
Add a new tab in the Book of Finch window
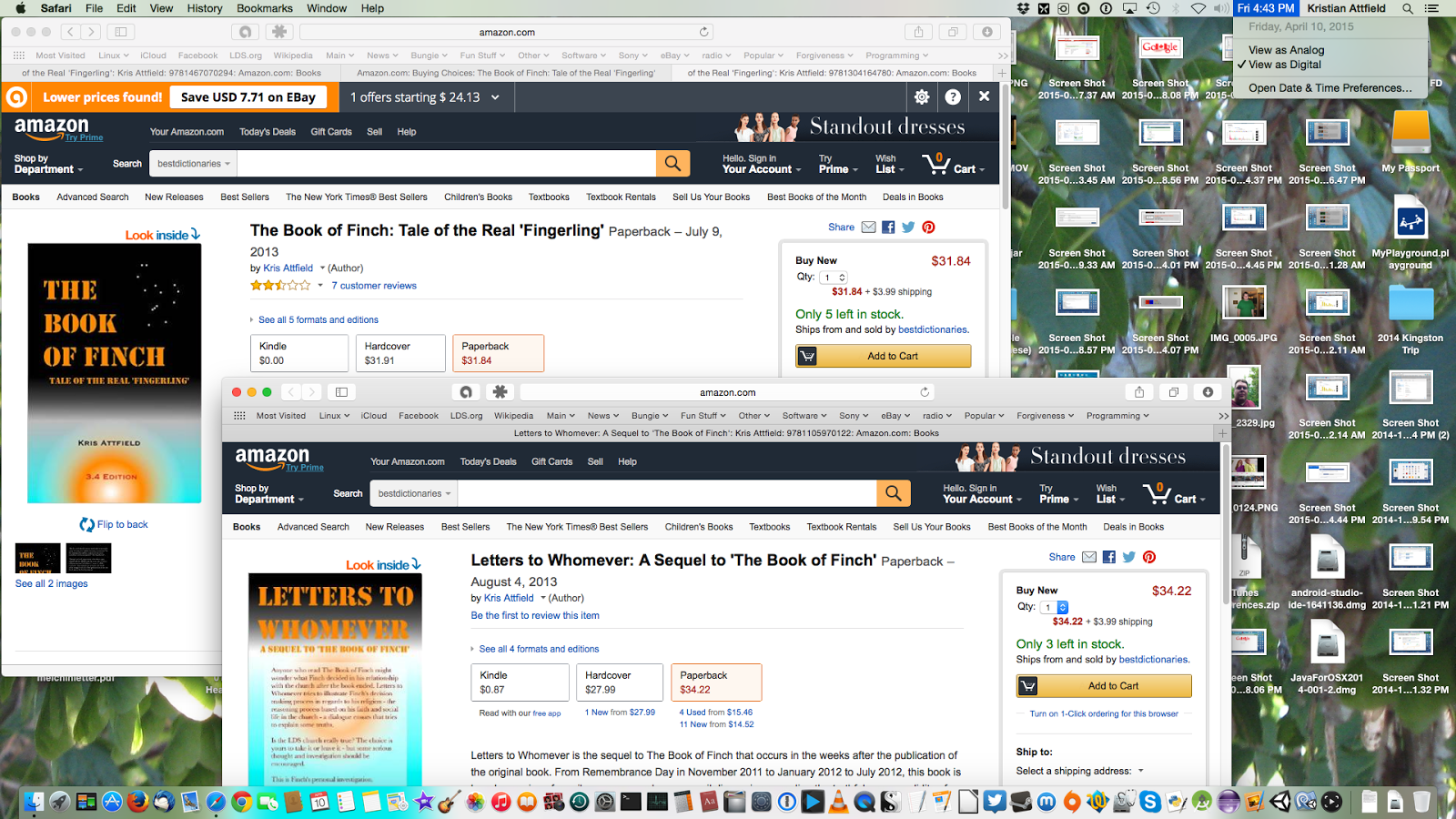tap(1002, 73)
